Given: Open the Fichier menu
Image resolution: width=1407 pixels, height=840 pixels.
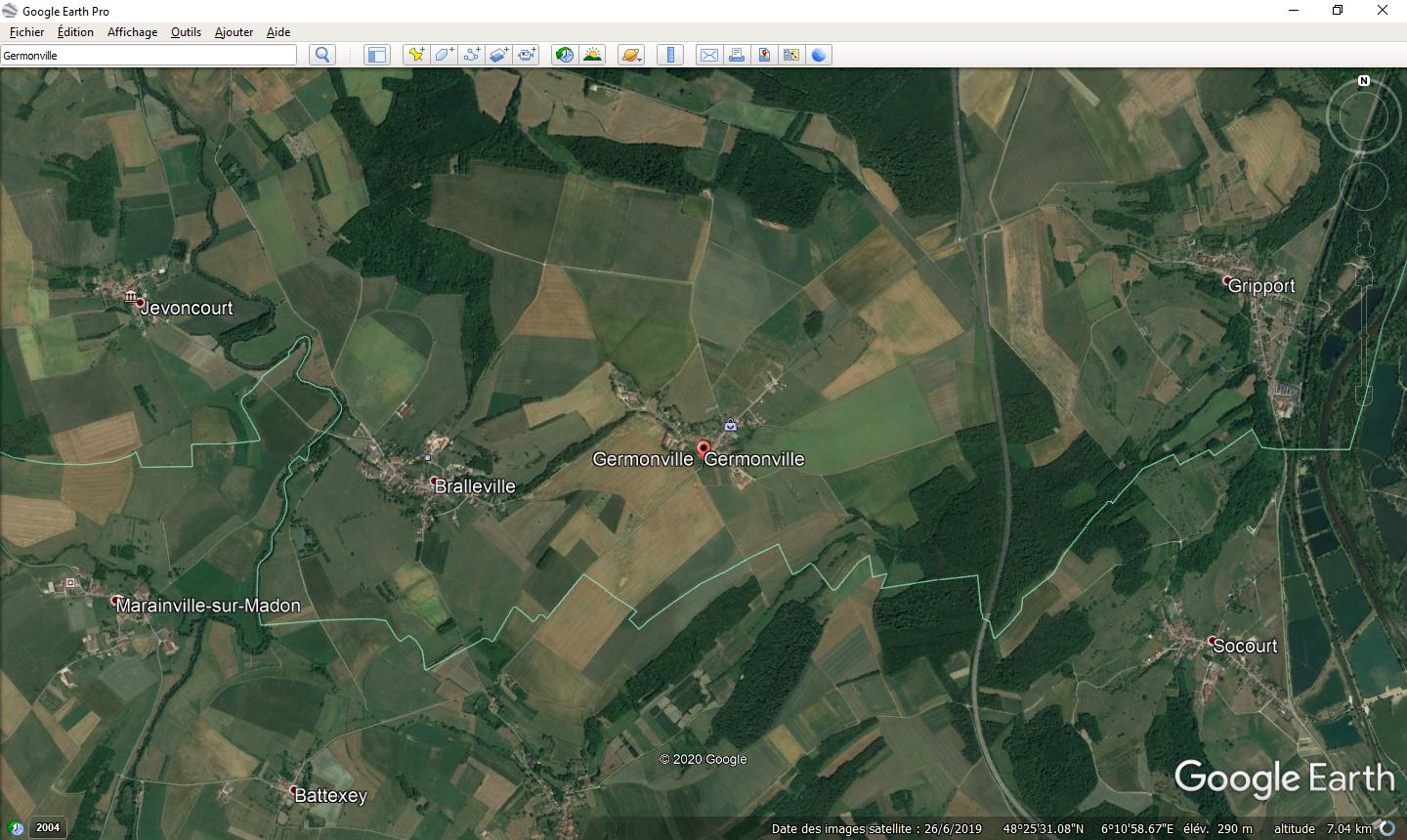Looking at the screenshot, I should (26, 32).
